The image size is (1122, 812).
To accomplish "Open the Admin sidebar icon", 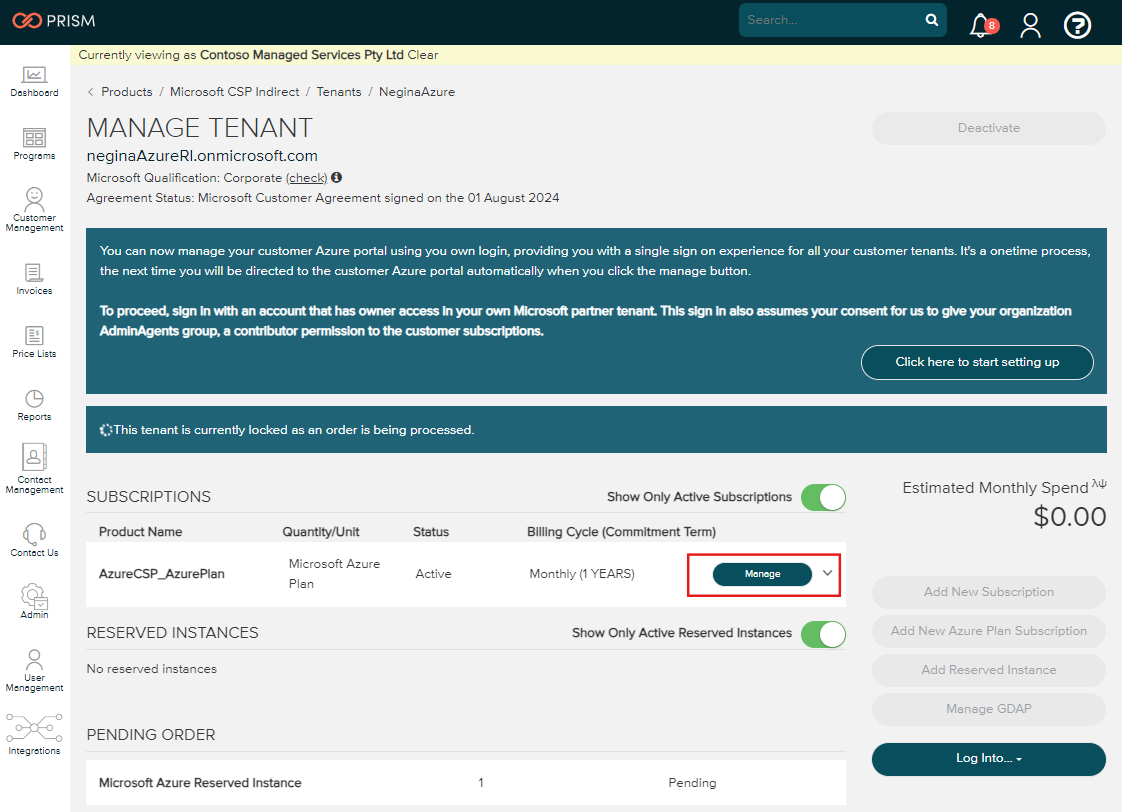I will [34, 598].
